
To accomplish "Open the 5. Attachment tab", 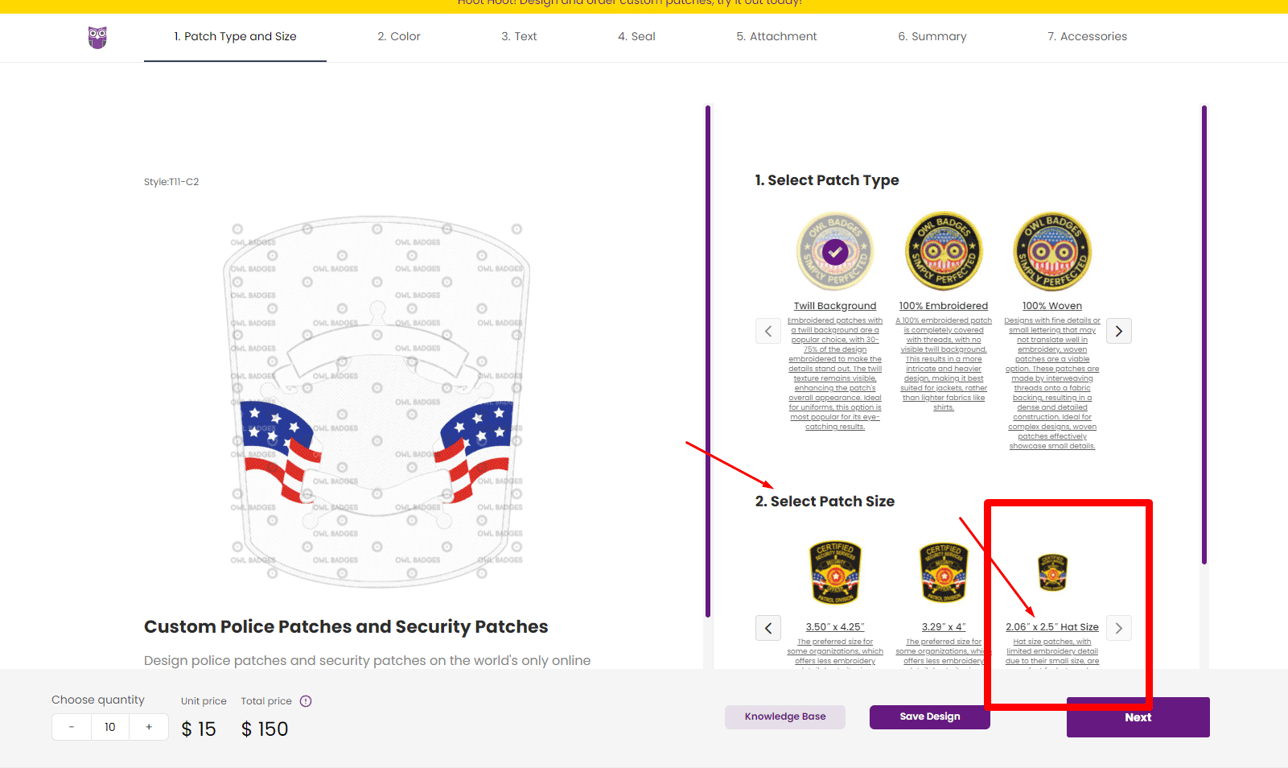I will (x=776, y=36).
